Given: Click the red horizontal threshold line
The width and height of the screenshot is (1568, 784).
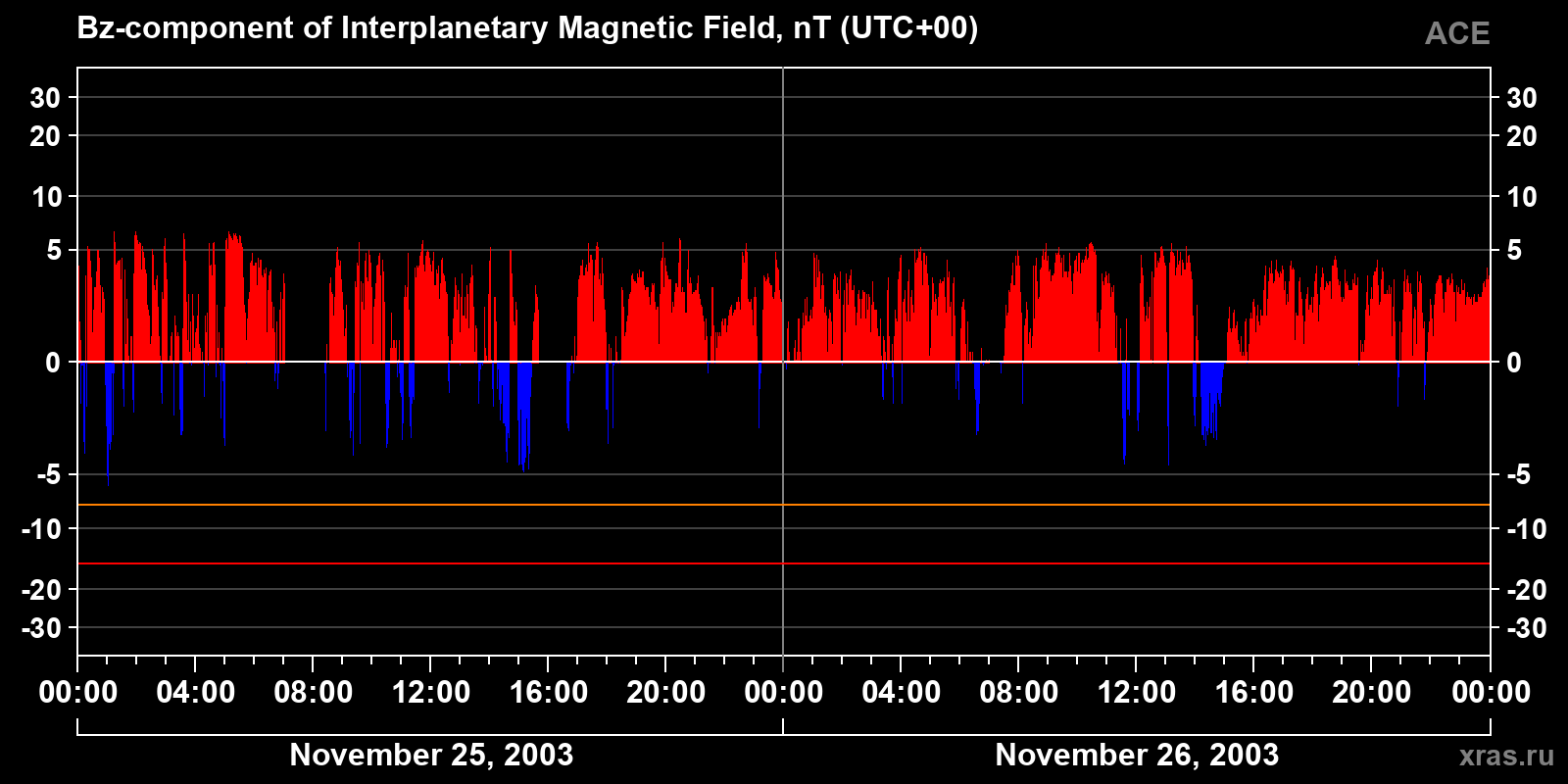Looking at the screenshot, I should 784,563.
